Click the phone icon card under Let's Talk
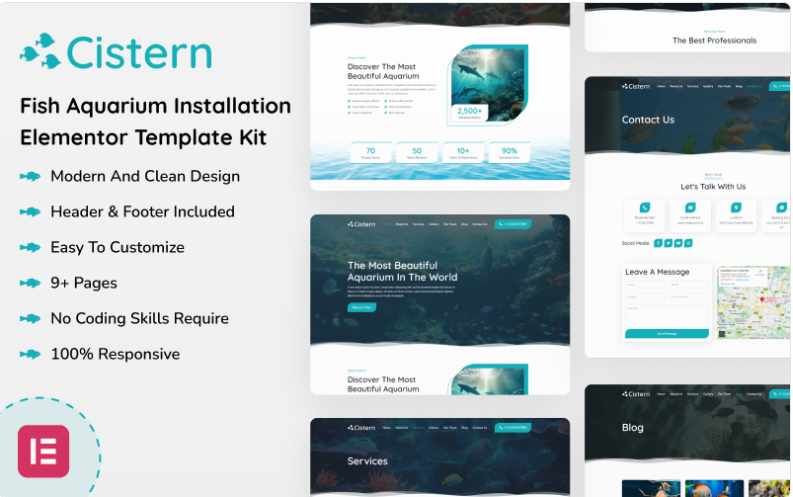The image size is (793, 497). 644,215
